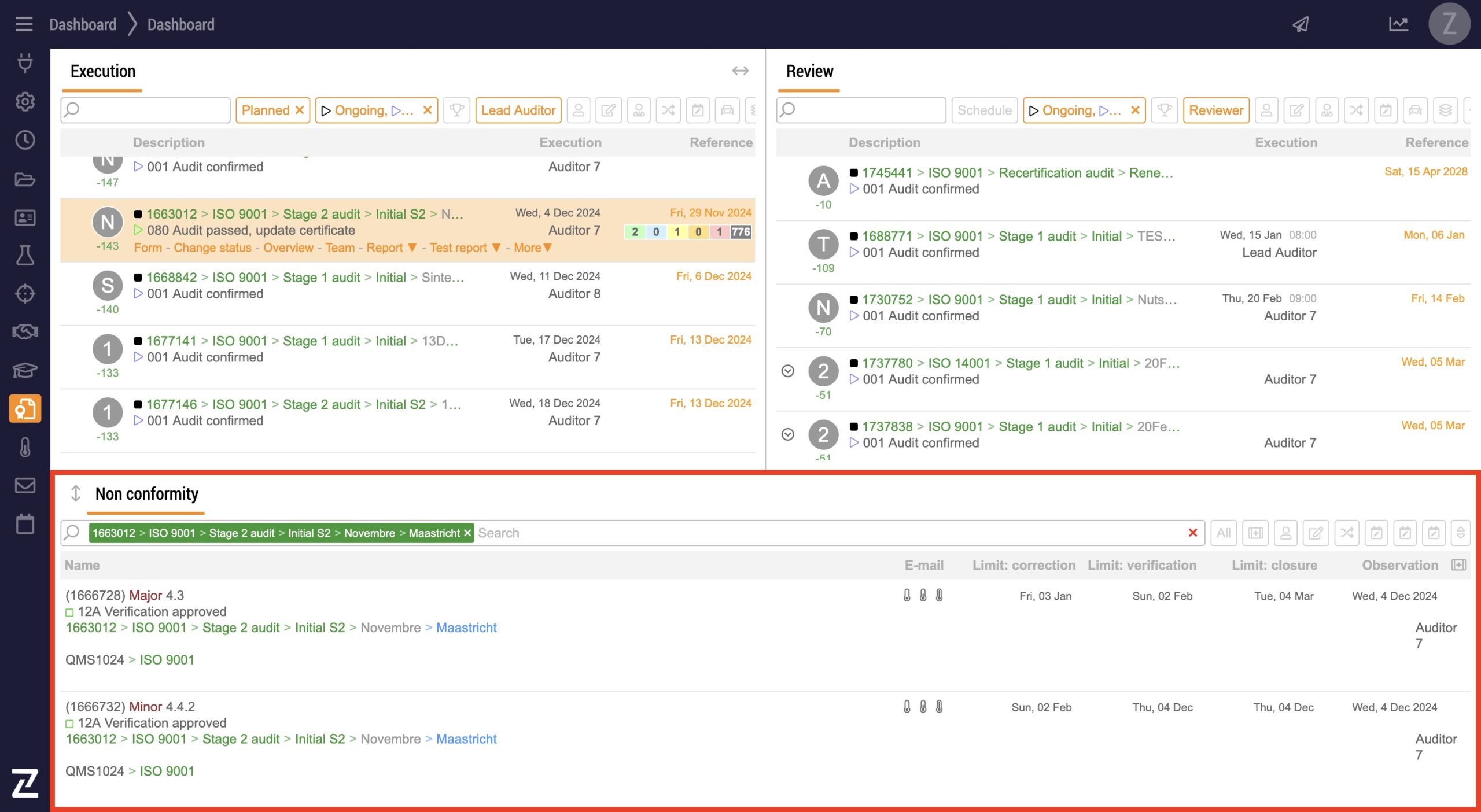Screen dimensions: 1481x812
Task: Click the Change status link in audit row
Action: tap(212, 248)
